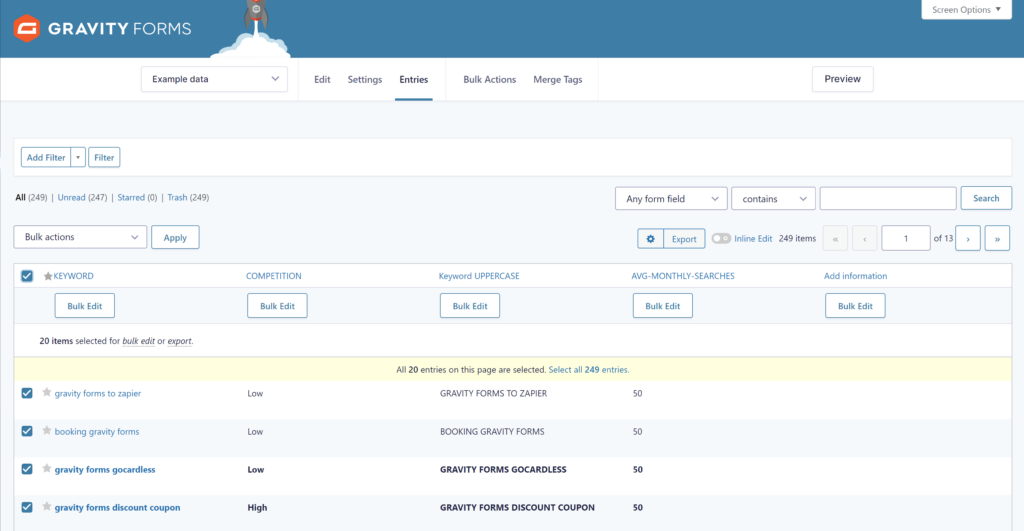Viewport: 1024px width, 531px height.
Task: Click the bulk edit link in selection notice
Action: pos(138,341)
